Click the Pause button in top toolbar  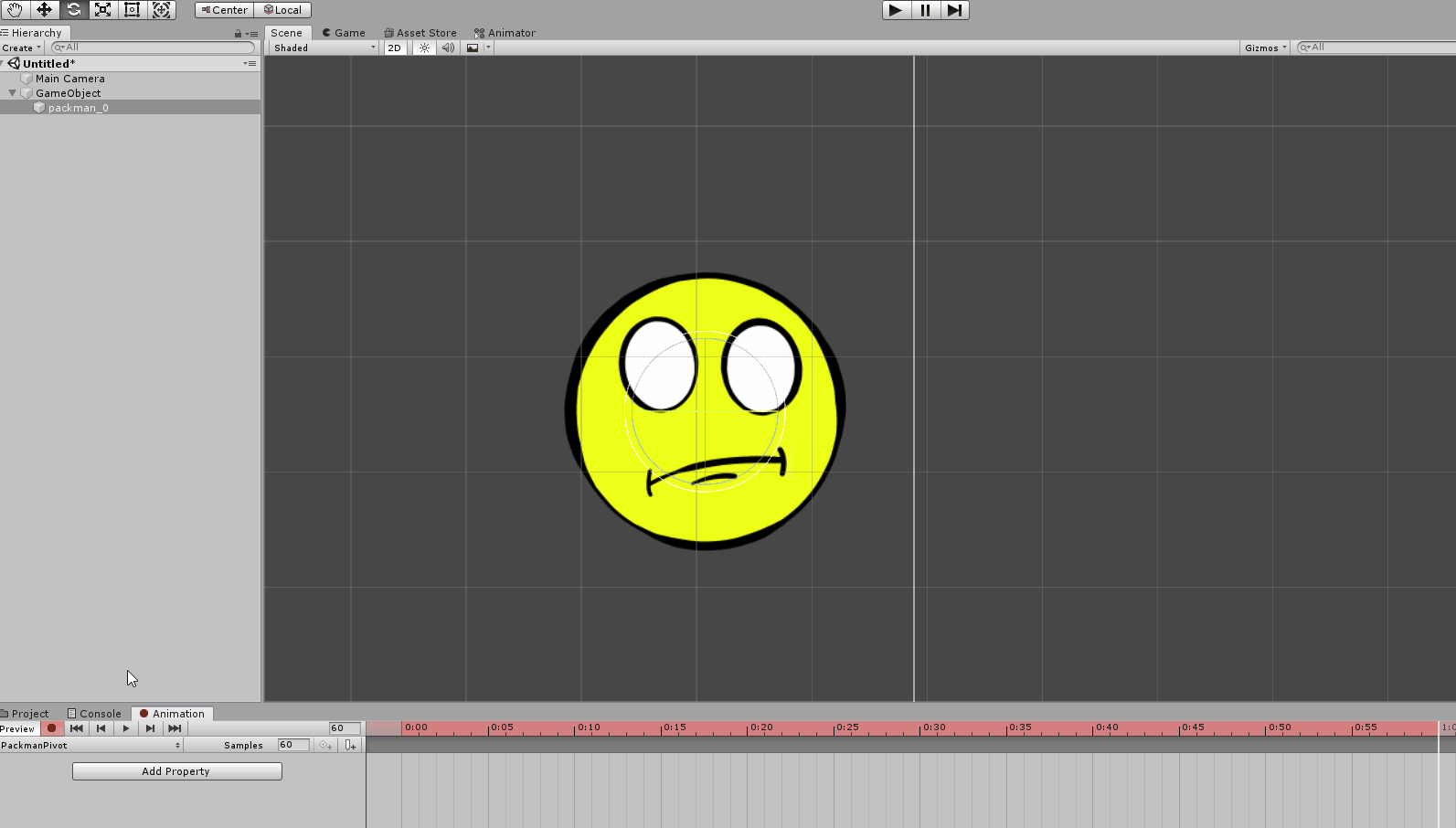[925, 10]
